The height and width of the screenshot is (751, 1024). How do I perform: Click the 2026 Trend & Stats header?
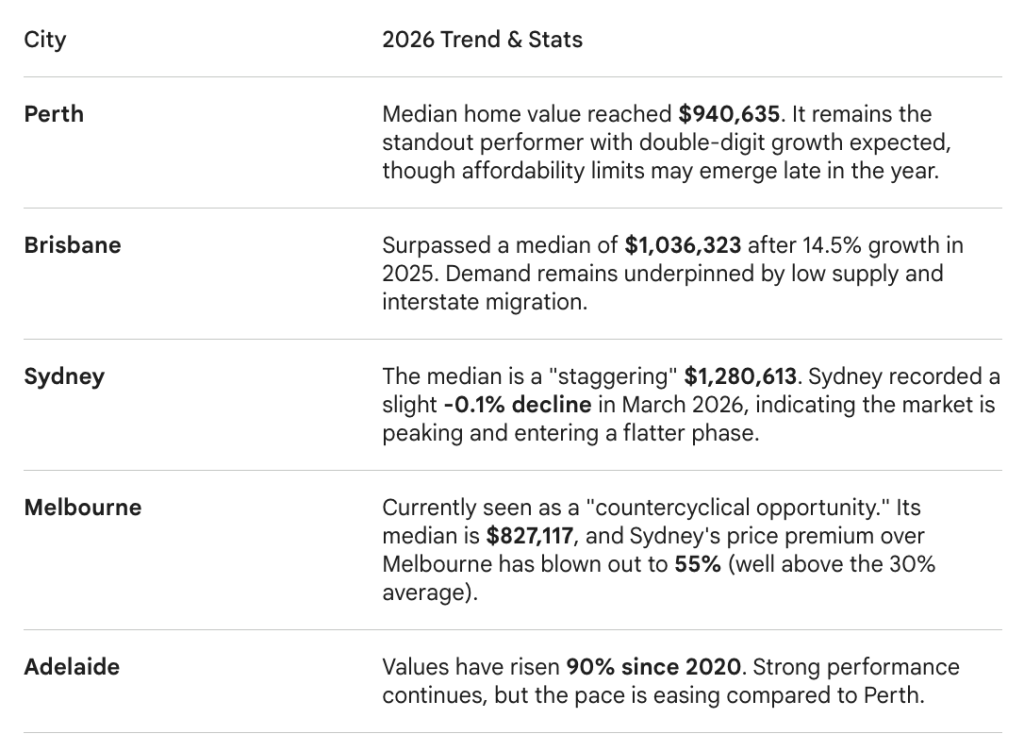(x=482, y=41)
